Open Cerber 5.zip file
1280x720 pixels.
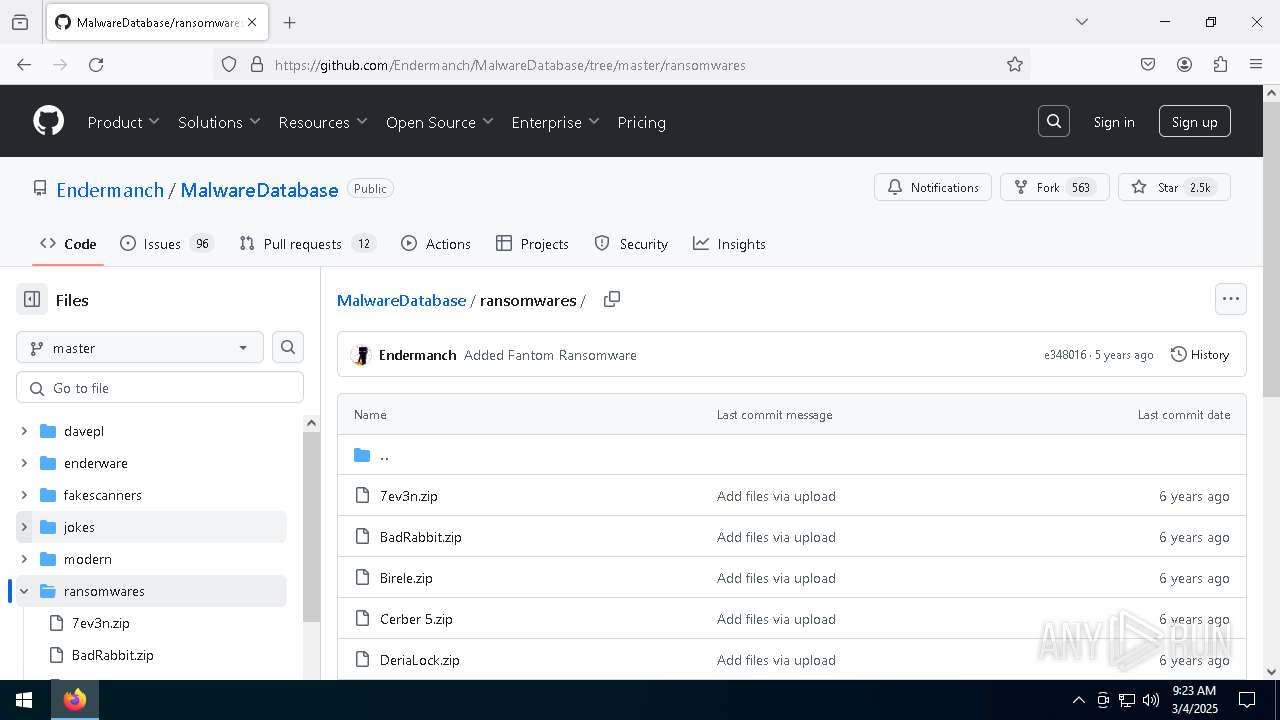[416, 619]
